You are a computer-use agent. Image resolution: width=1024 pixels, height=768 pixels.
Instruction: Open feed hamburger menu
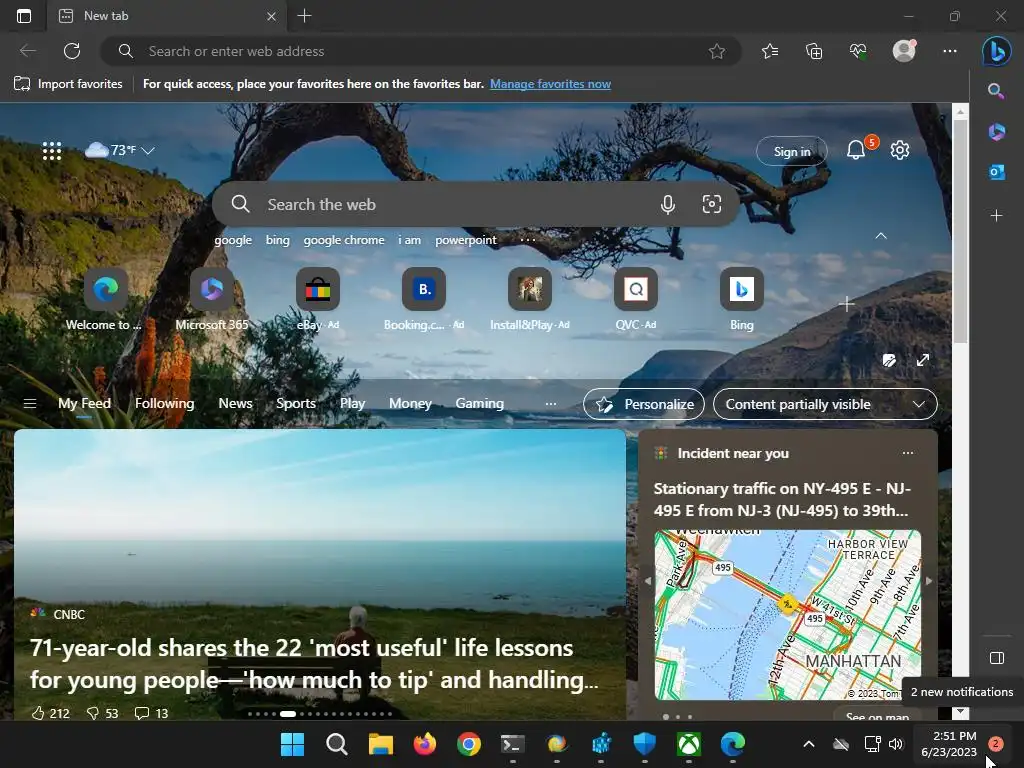click(30, 404)
